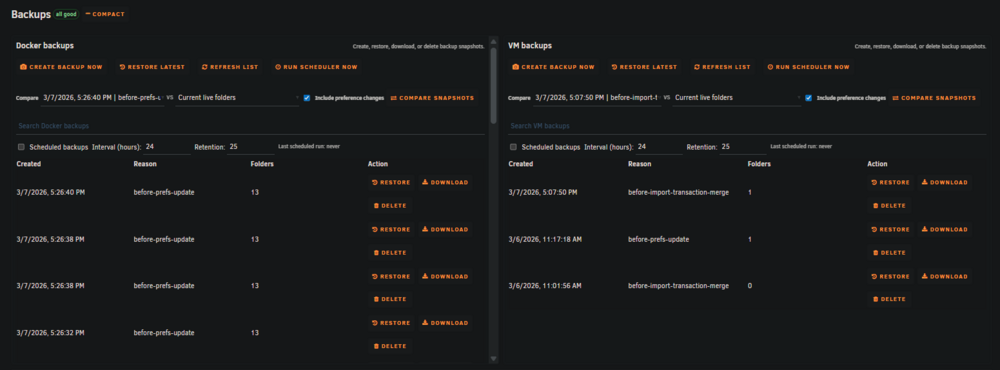This screenshot has height=370, width=1000.
Task: Download the Docker backup from 5:26:32 PM
Action: [x=445, y=323]
